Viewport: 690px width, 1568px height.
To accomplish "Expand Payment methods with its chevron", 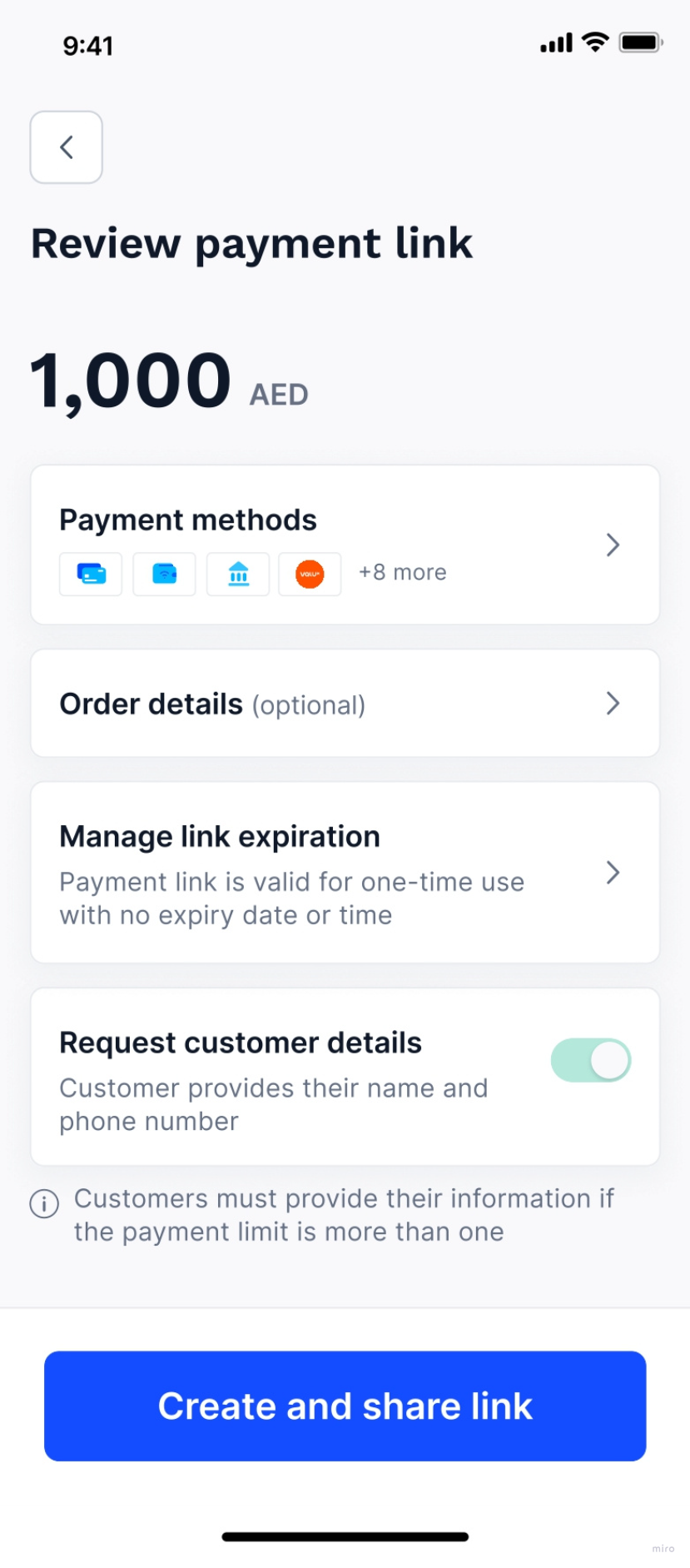I will (x=613, y=545).
